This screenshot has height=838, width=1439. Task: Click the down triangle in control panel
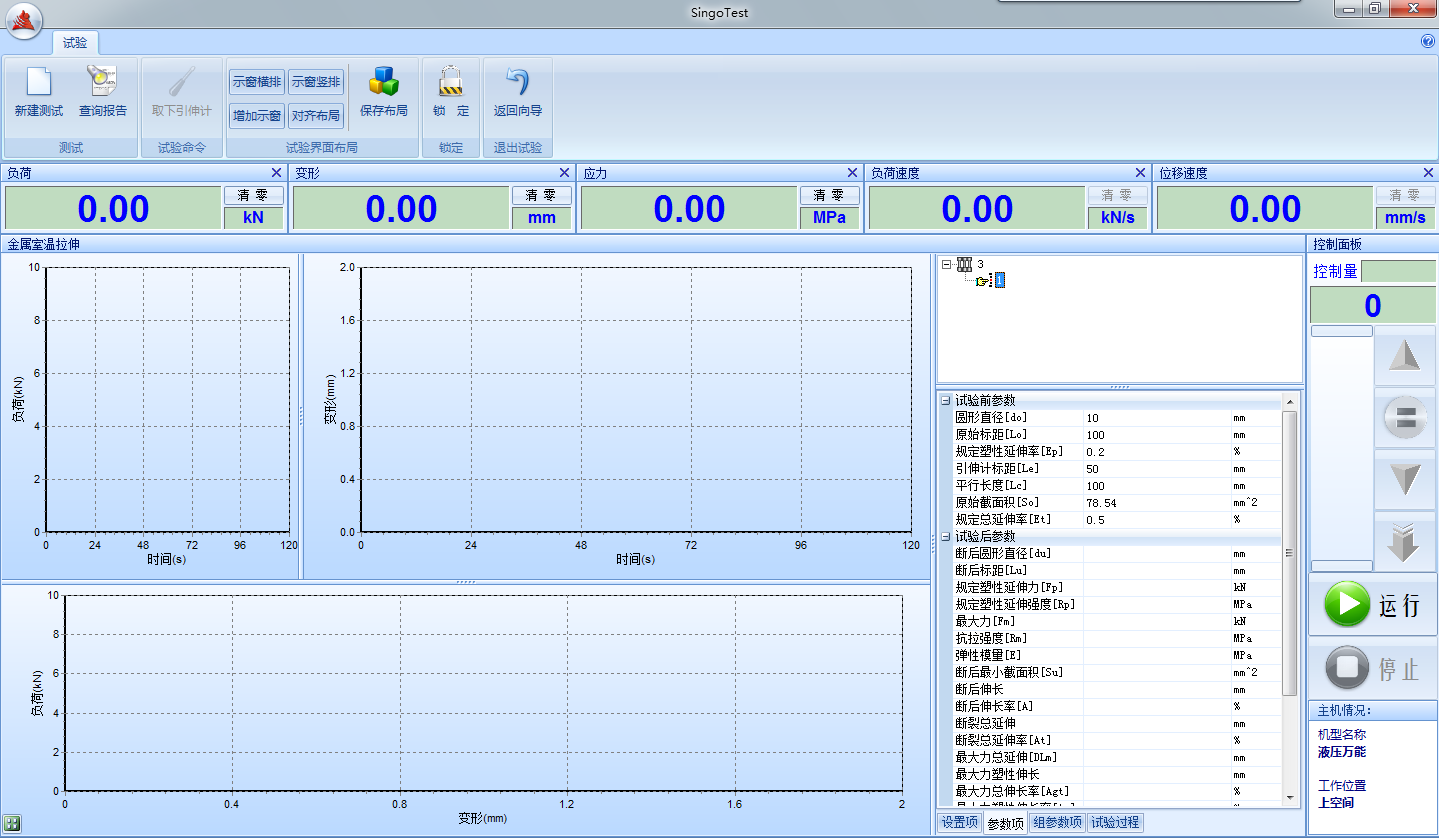pos(1404,480)
